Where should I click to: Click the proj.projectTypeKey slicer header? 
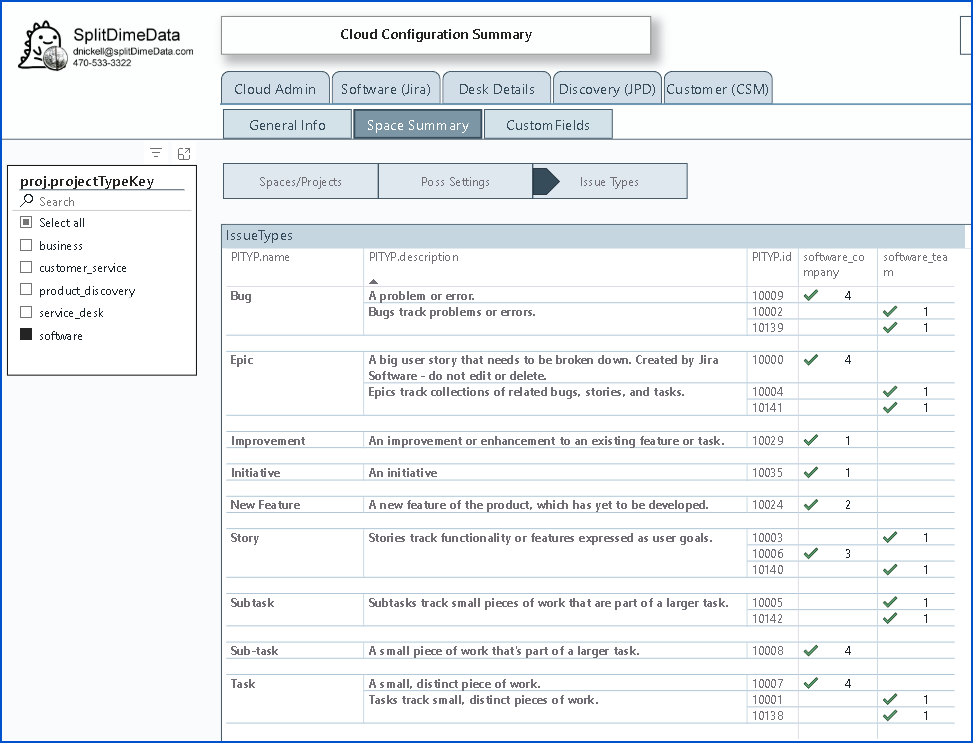coord(87,181)
